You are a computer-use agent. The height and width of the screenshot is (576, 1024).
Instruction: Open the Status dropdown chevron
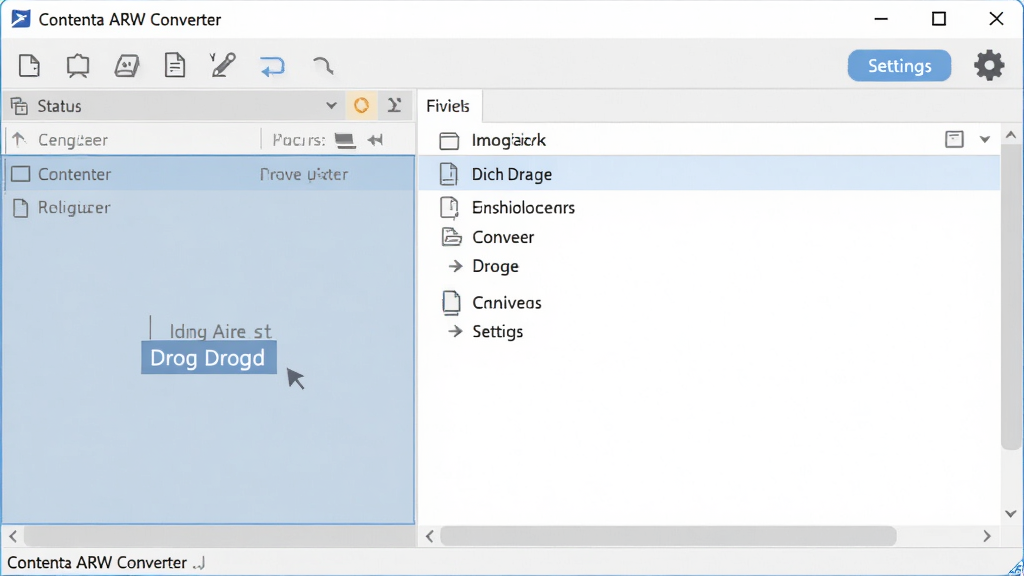331,106
